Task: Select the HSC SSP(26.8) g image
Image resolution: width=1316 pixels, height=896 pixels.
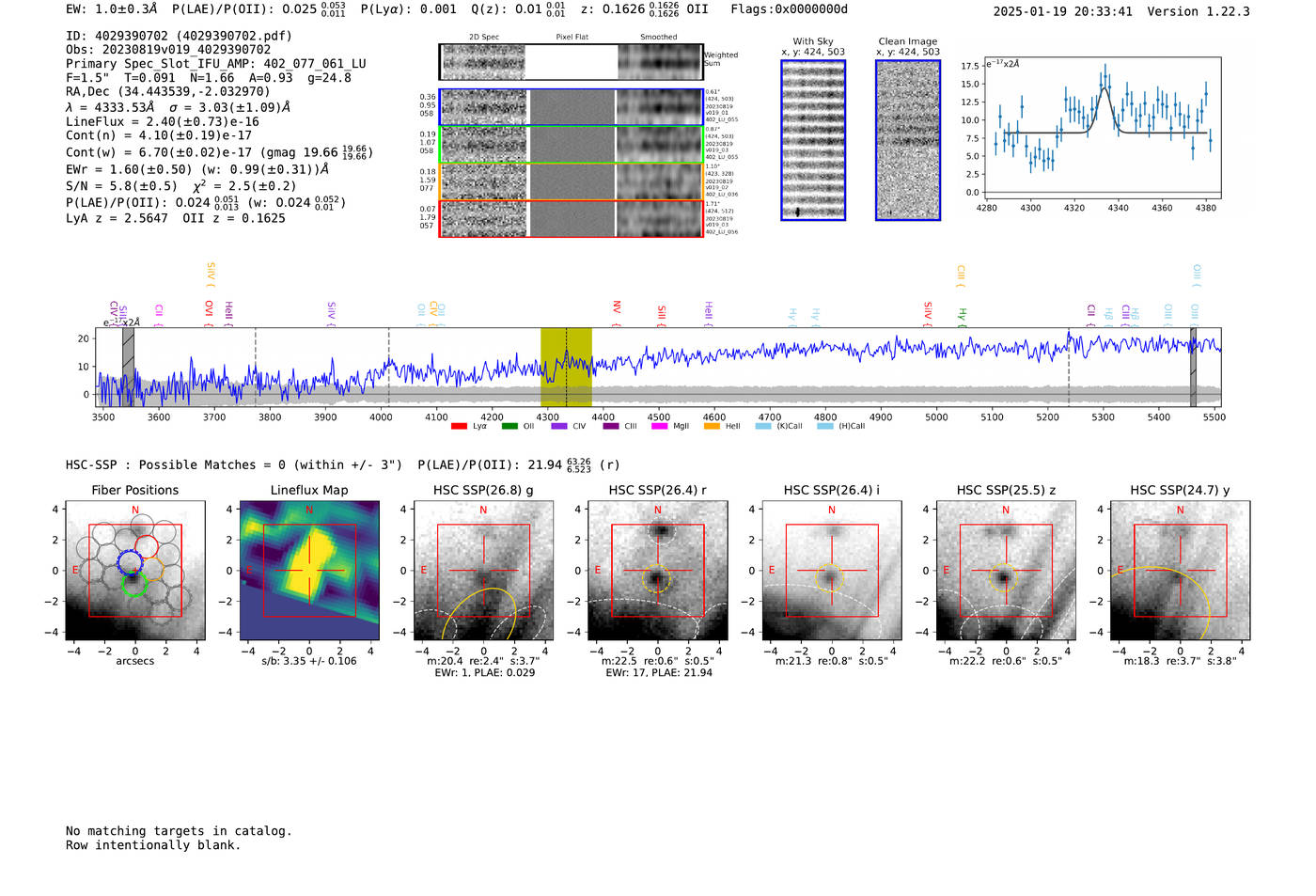Action: (x=483, y=571)
